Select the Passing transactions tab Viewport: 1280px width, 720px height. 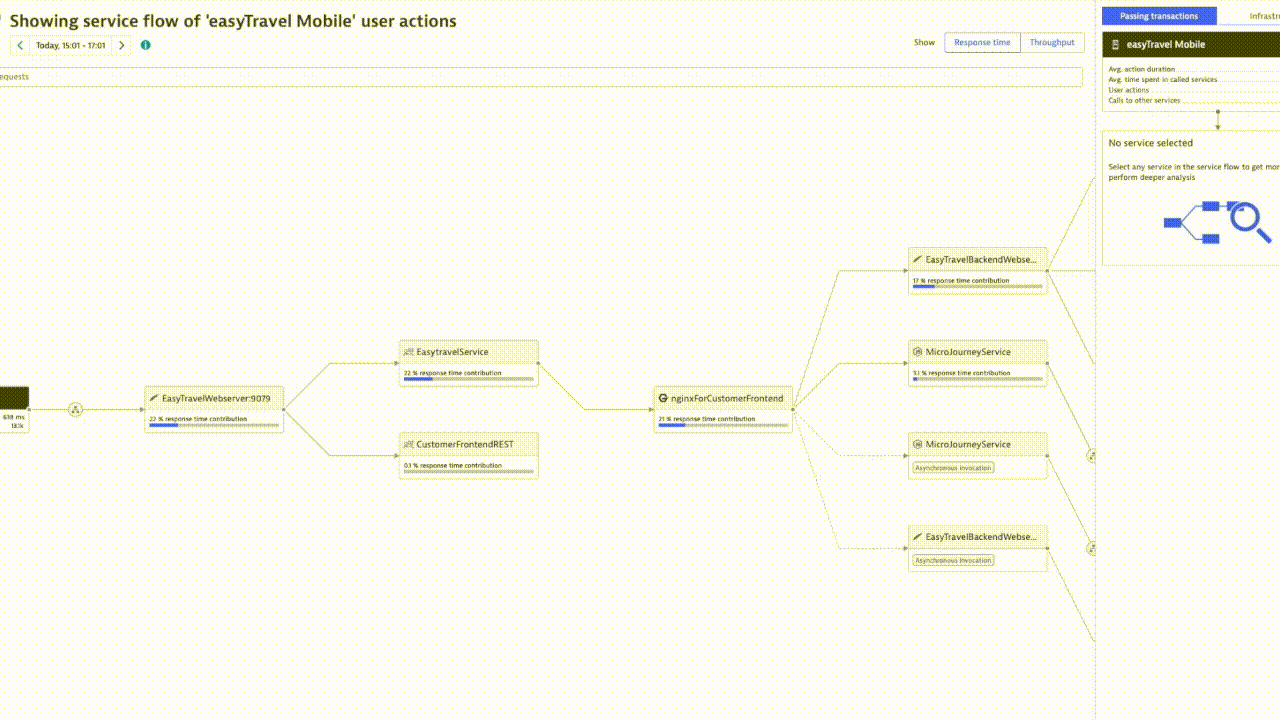1159,16
